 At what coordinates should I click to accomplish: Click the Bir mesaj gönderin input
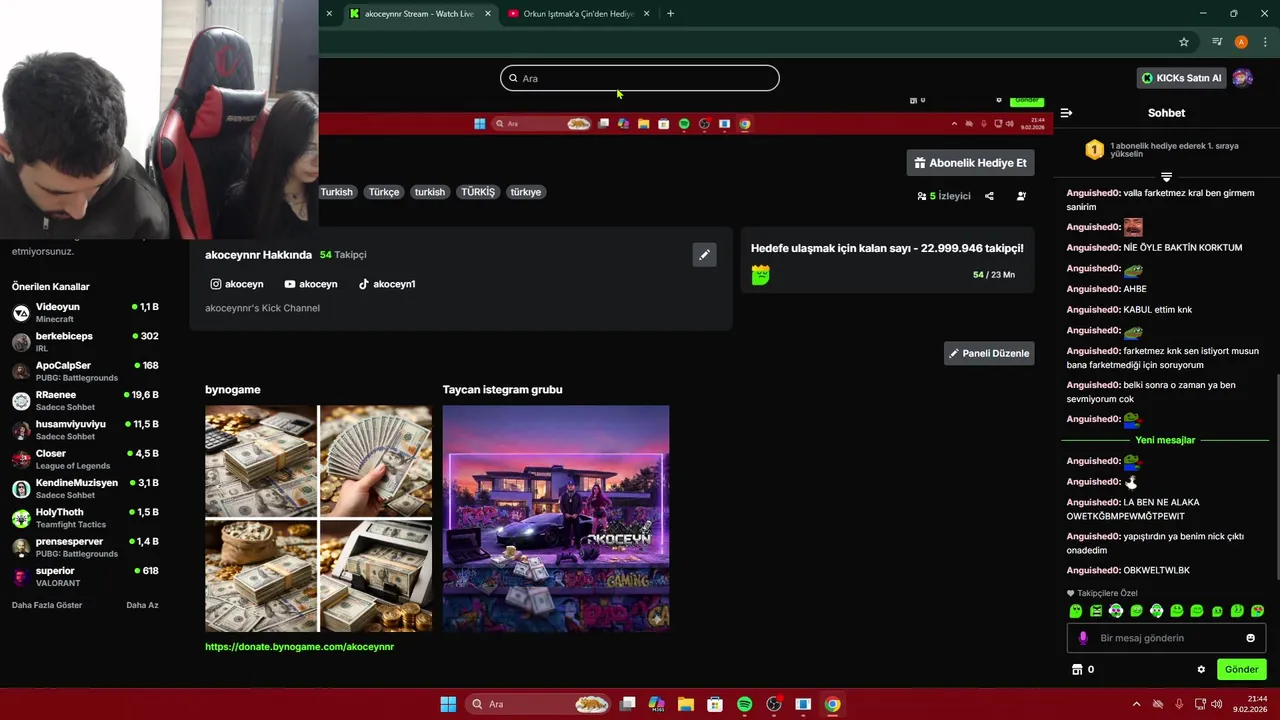(1167, 638)
